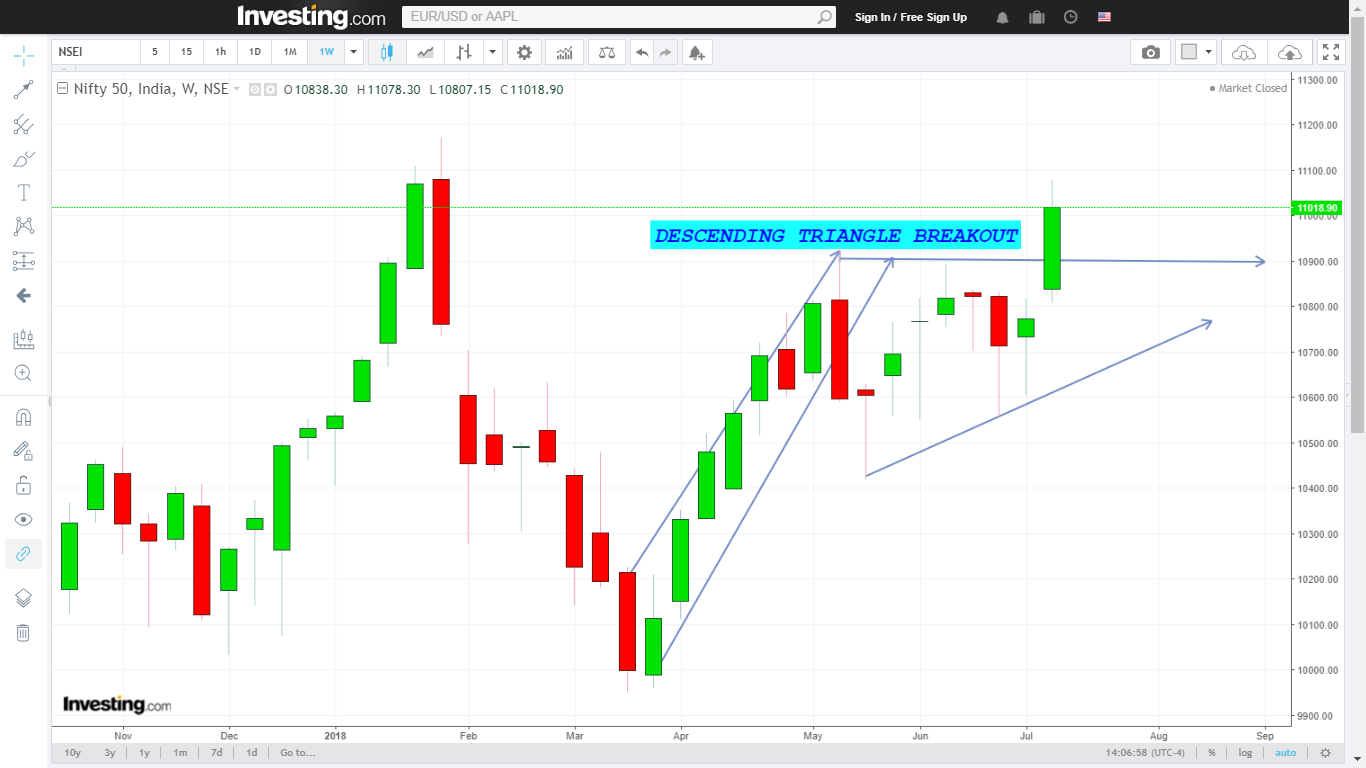Enable the auto scale option
This screenshot has height=768, width=1366.
click(1285, 752)
